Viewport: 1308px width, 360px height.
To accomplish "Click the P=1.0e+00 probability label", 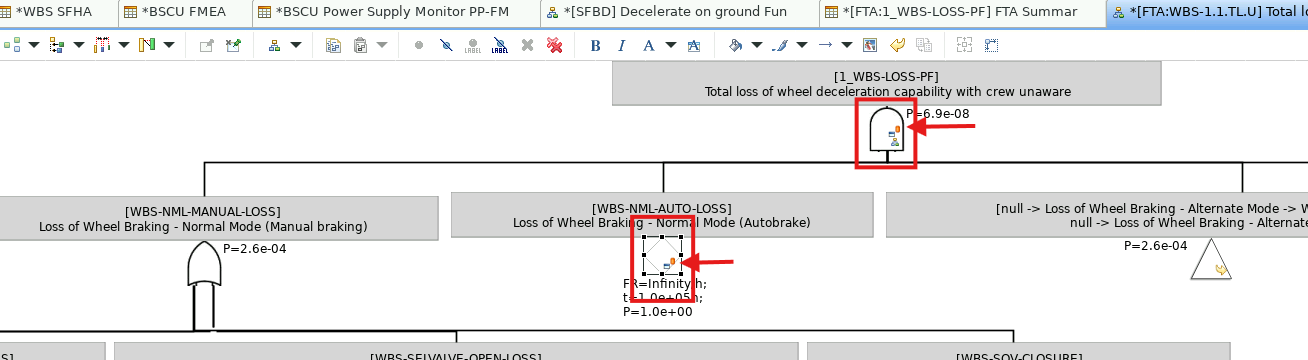I will (658, 312).
